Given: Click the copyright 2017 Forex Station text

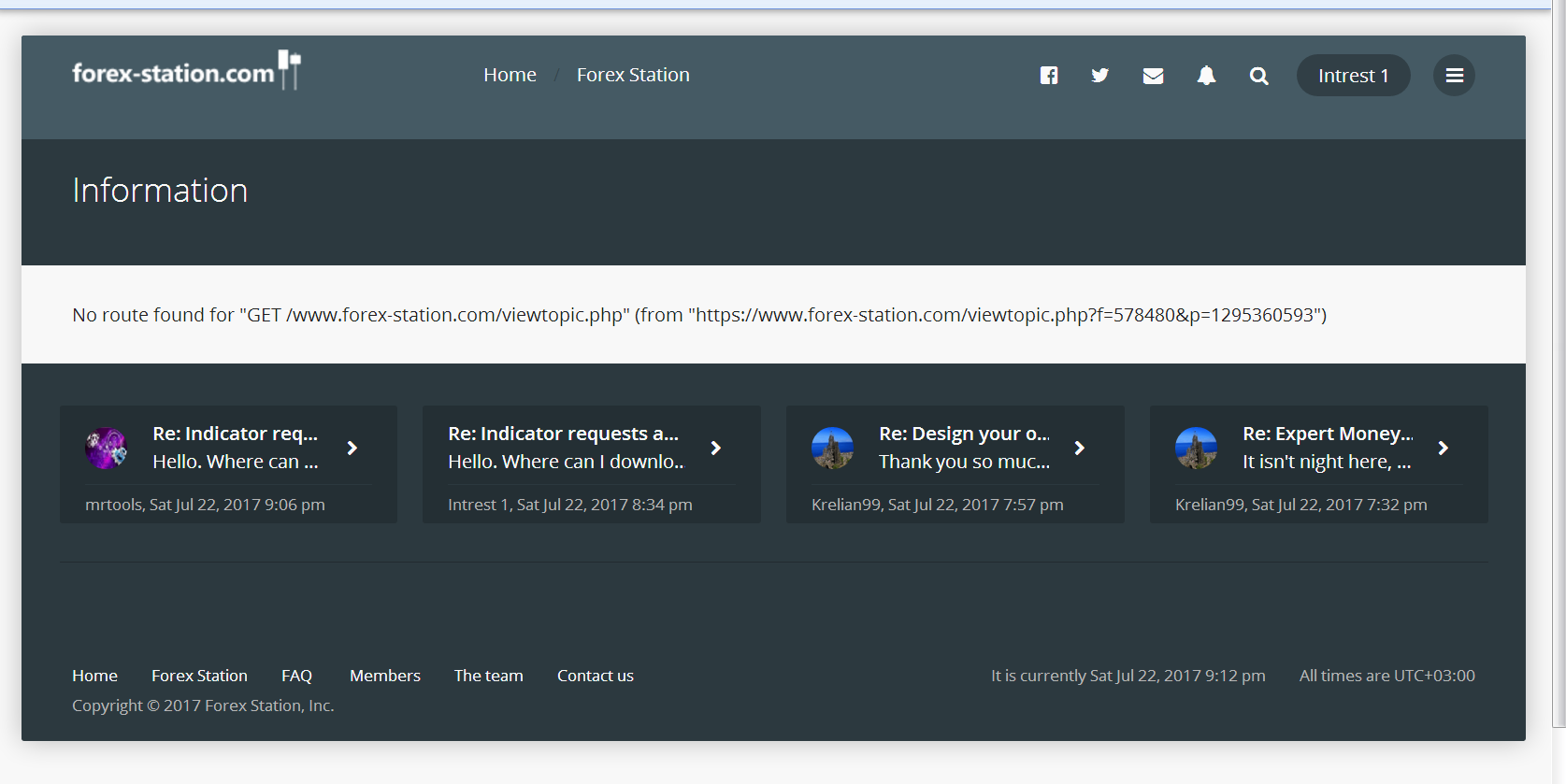Looking at the screenshot, I should 203,706.
